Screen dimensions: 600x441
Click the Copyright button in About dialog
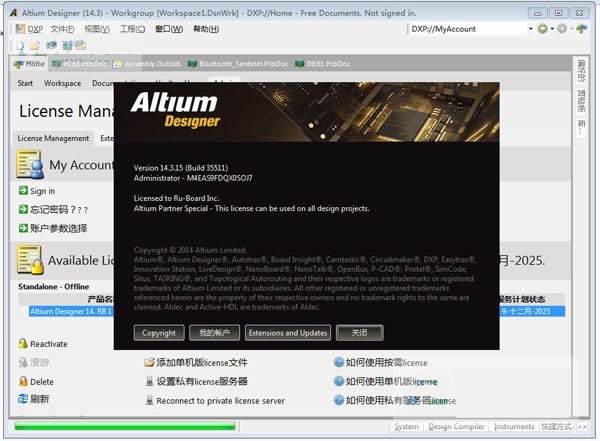(159, 333)
